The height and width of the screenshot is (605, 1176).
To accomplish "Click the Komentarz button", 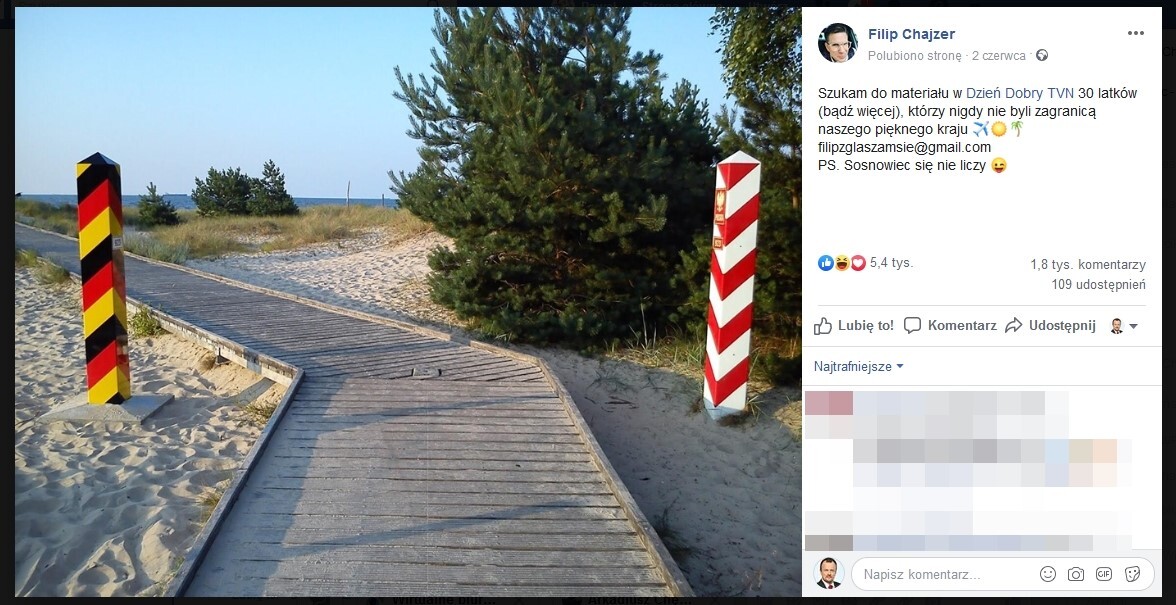I will pos(950,325).
